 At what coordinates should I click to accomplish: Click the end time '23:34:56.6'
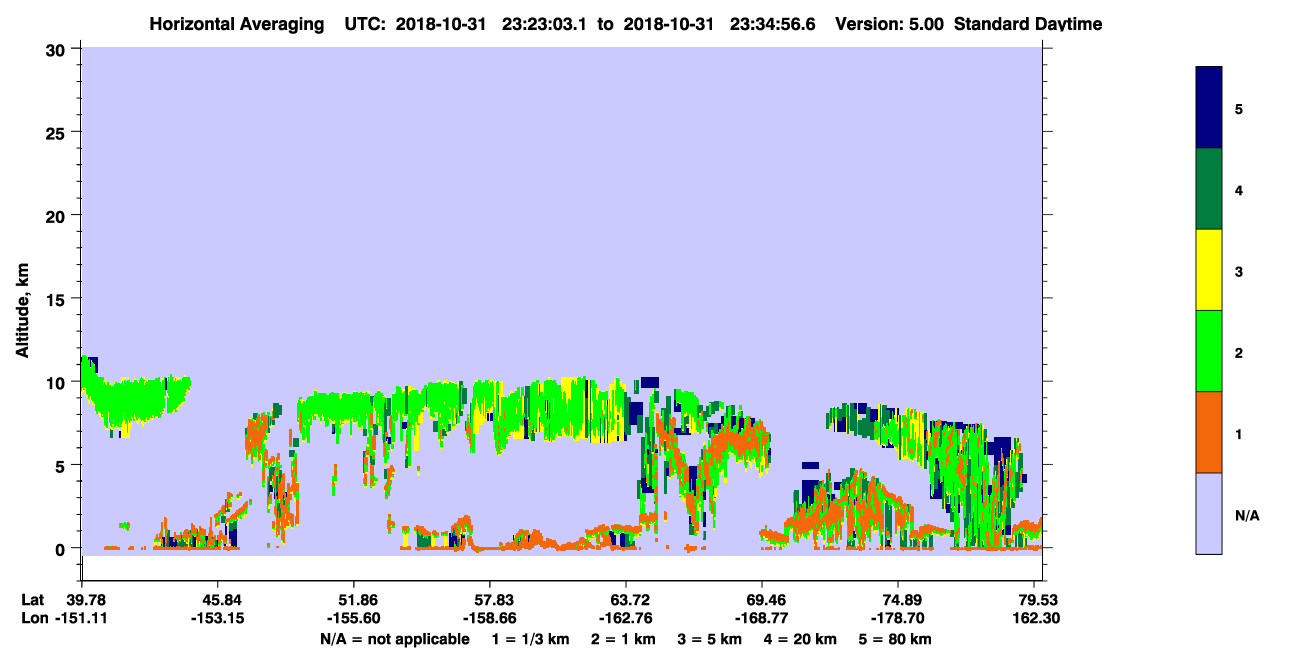click(x=771, y=23)
